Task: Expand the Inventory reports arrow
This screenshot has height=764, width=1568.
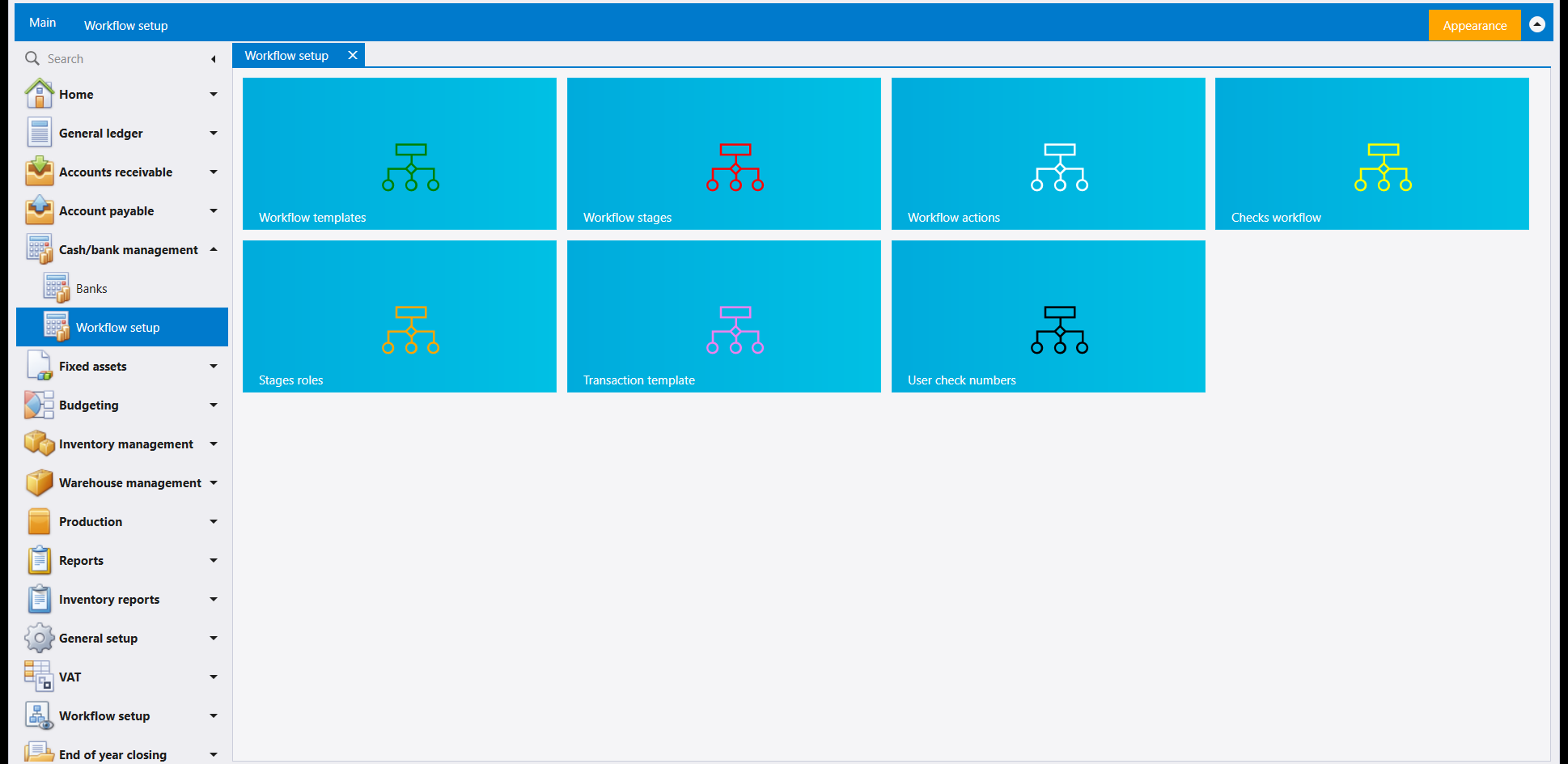Action: coord(214,599)
